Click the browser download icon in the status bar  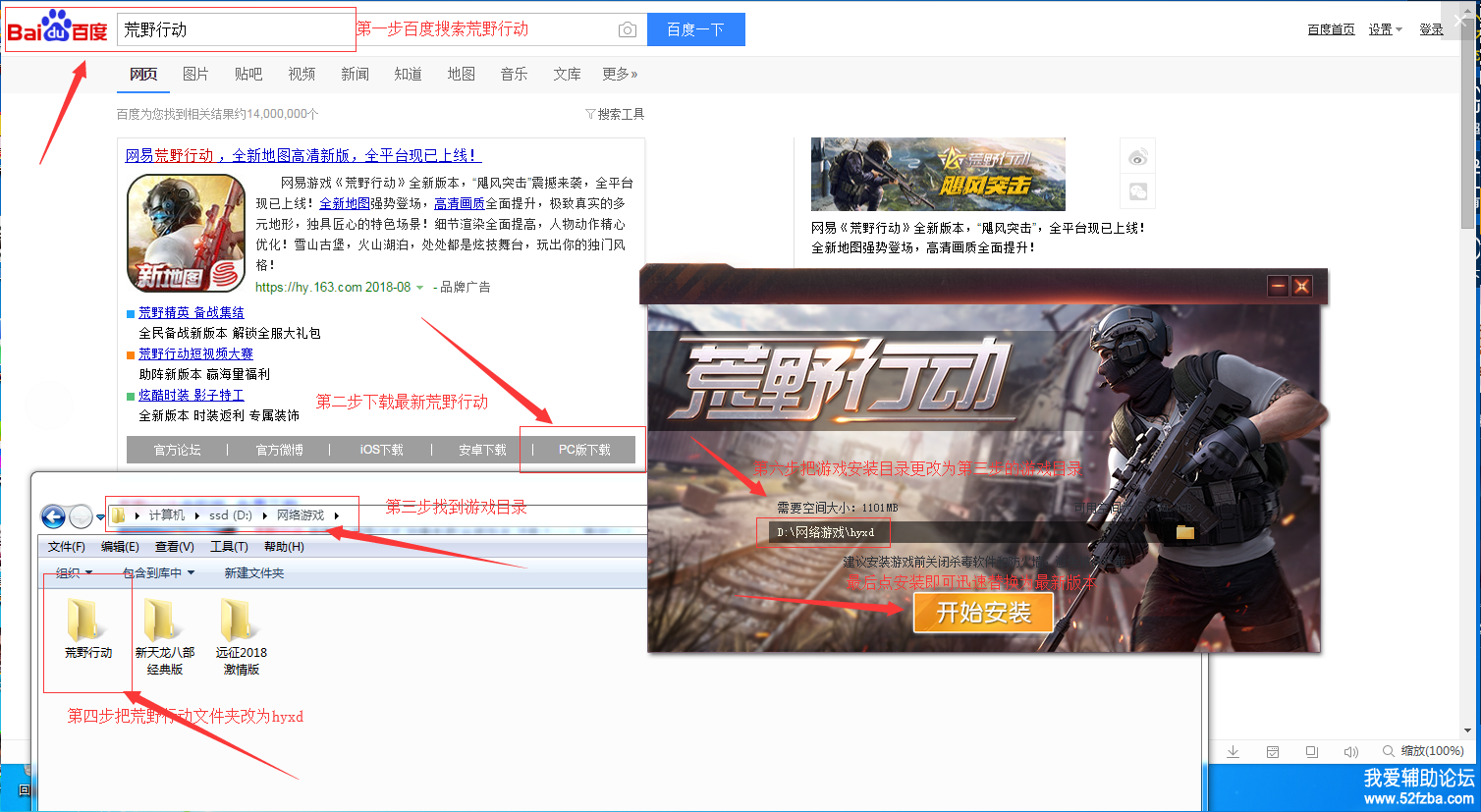click(1234, 752)
